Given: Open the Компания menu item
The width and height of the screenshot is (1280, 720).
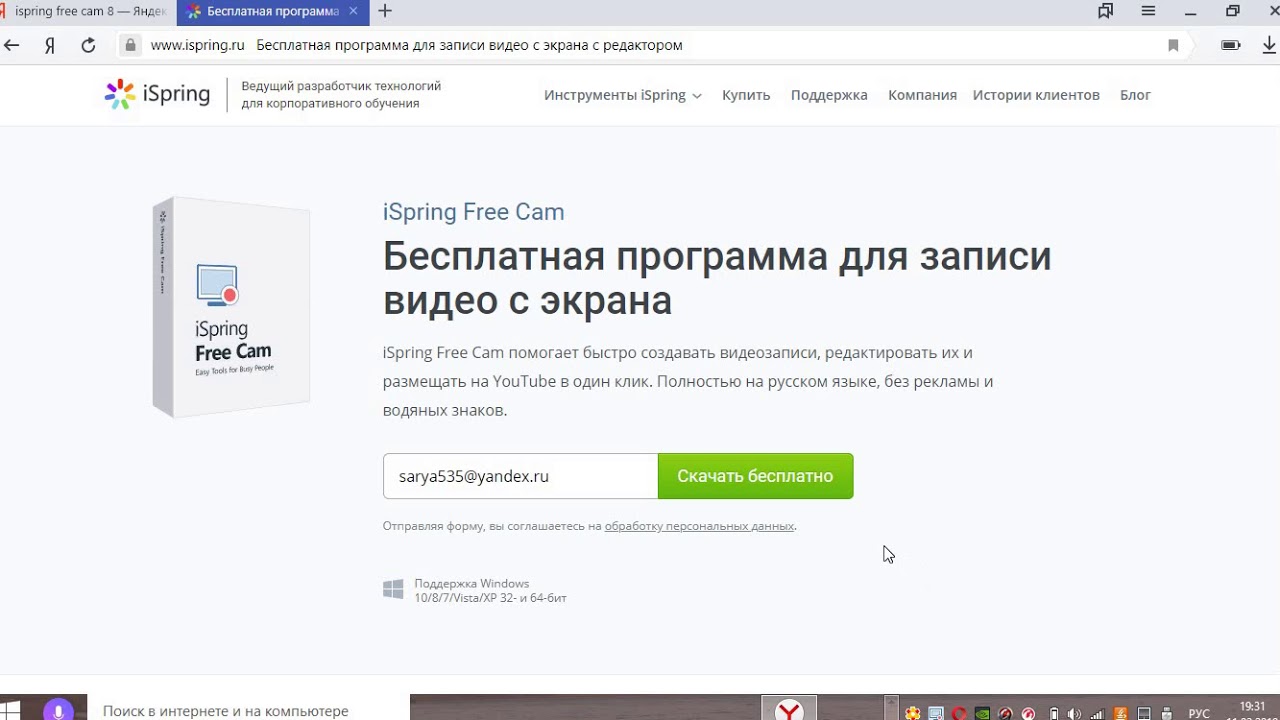Looking at the screenshot, I should click(x=922, y=95).
